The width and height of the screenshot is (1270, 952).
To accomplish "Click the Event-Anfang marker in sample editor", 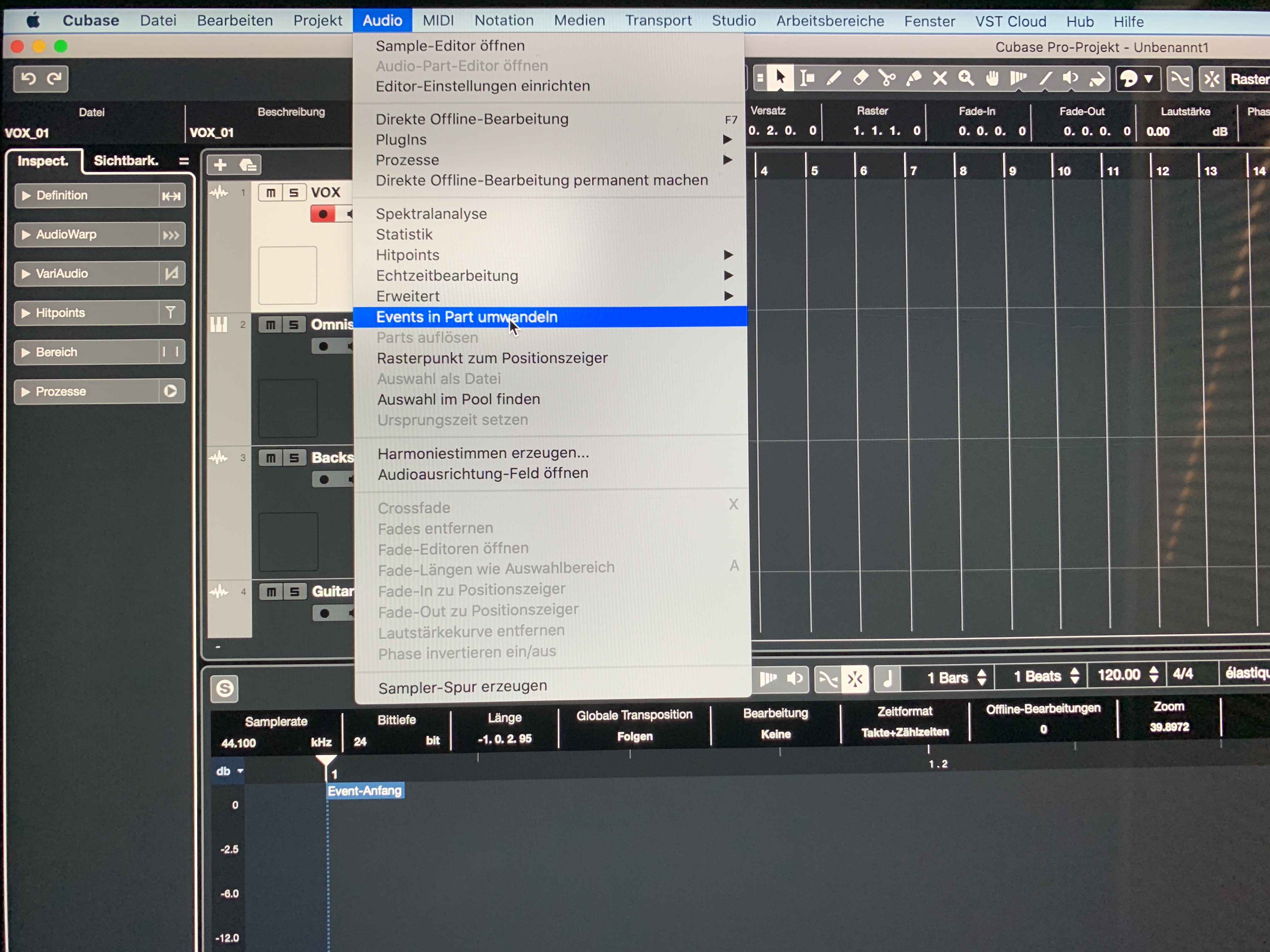I will pyautogui.click(x=365, y=791).
